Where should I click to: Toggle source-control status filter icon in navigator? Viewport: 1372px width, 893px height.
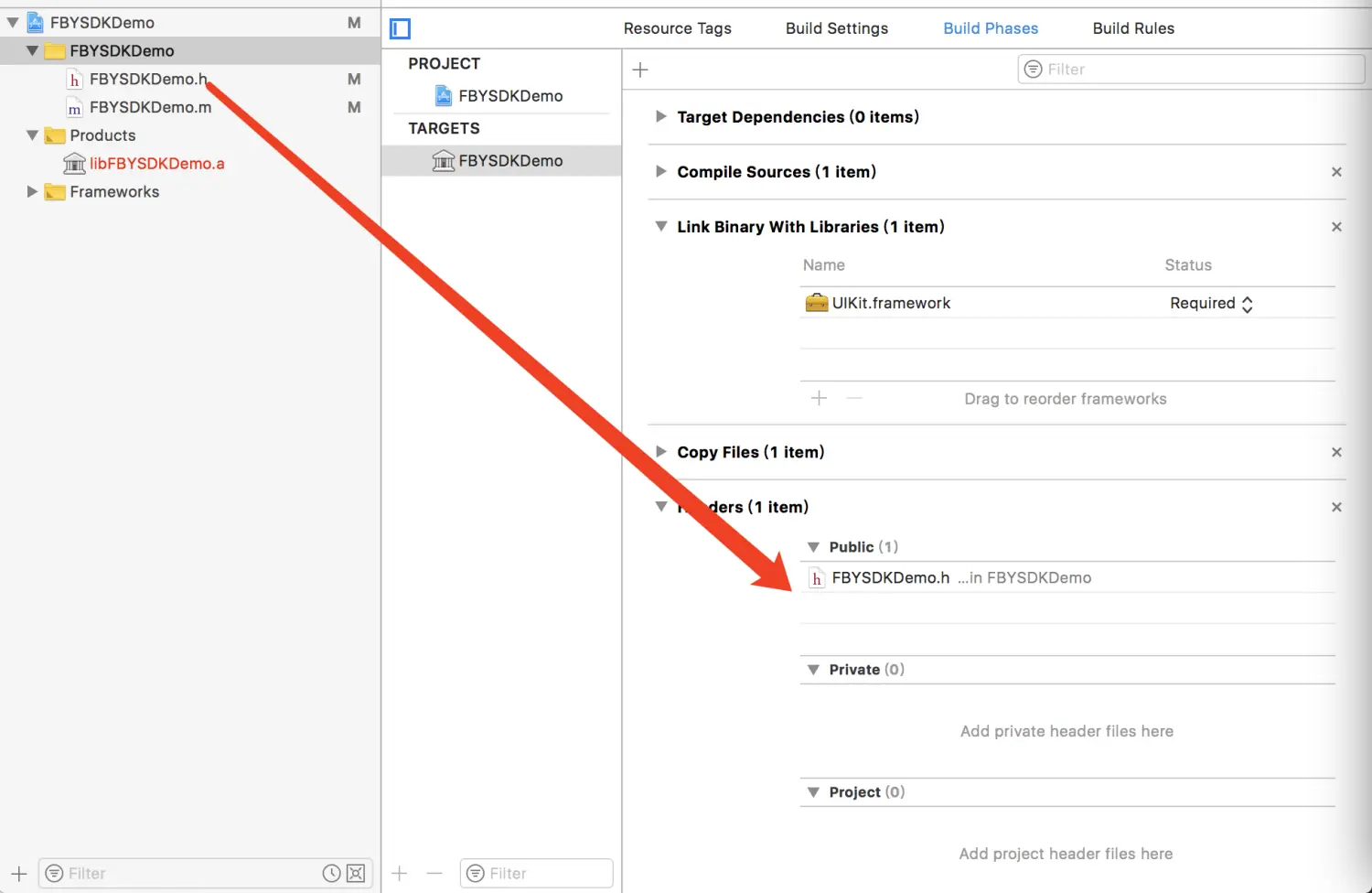click(356, 874)
